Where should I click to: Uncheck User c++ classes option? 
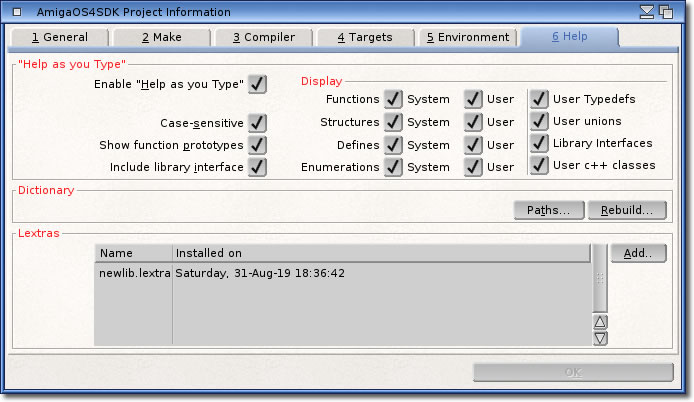(540, 165)
